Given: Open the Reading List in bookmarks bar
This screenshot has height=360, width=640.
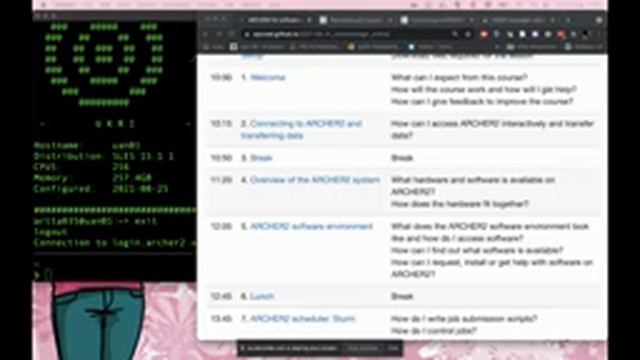Looking at the screenshot, I should 584,47.
